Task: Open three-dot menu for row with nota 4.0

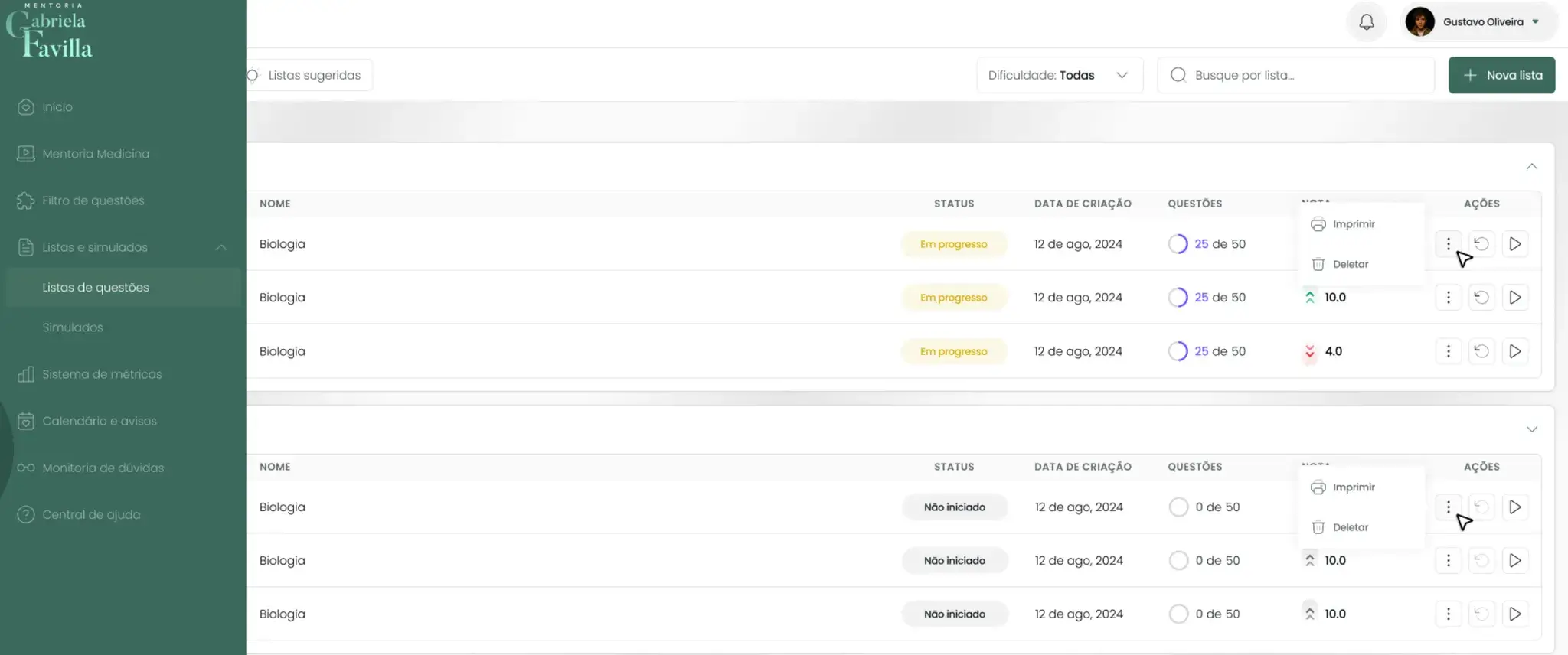Action: (1449, 351)
